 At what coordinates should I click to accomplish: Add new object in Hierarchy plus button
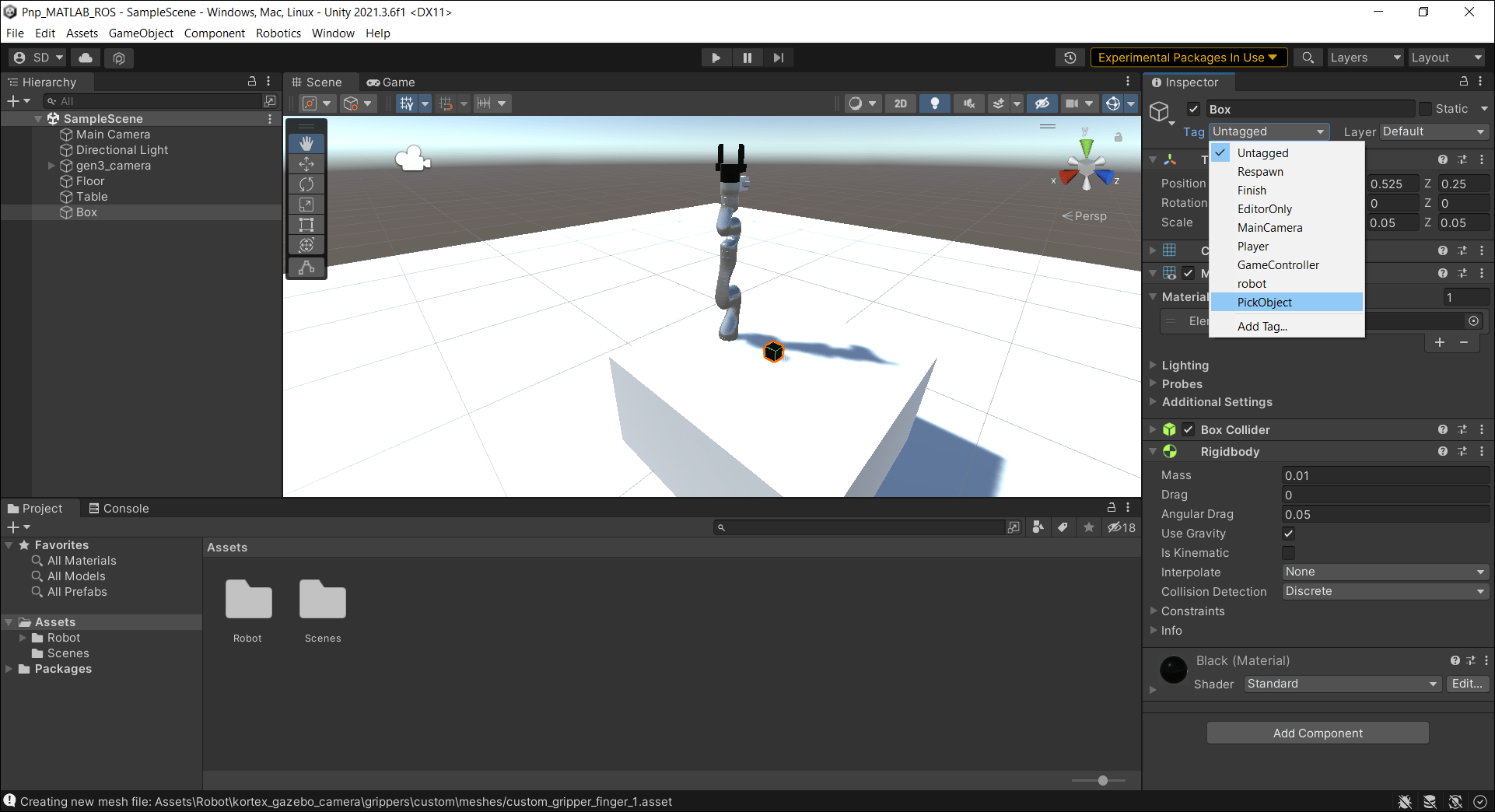(x=18, y=101)
